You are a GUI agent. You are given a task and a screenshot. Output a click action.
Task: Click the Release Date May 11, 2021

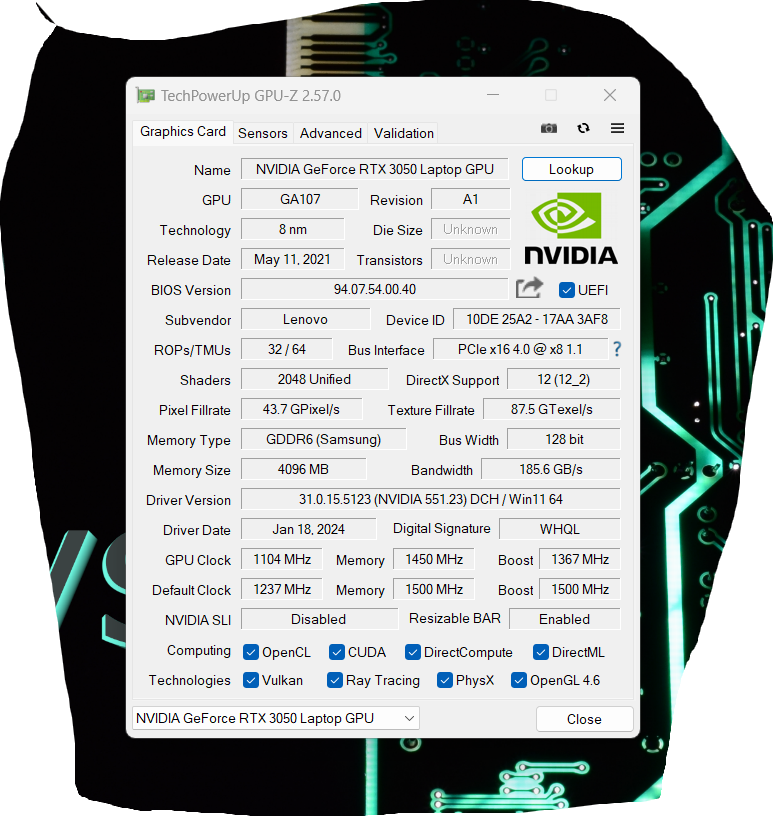pos(293,259)
